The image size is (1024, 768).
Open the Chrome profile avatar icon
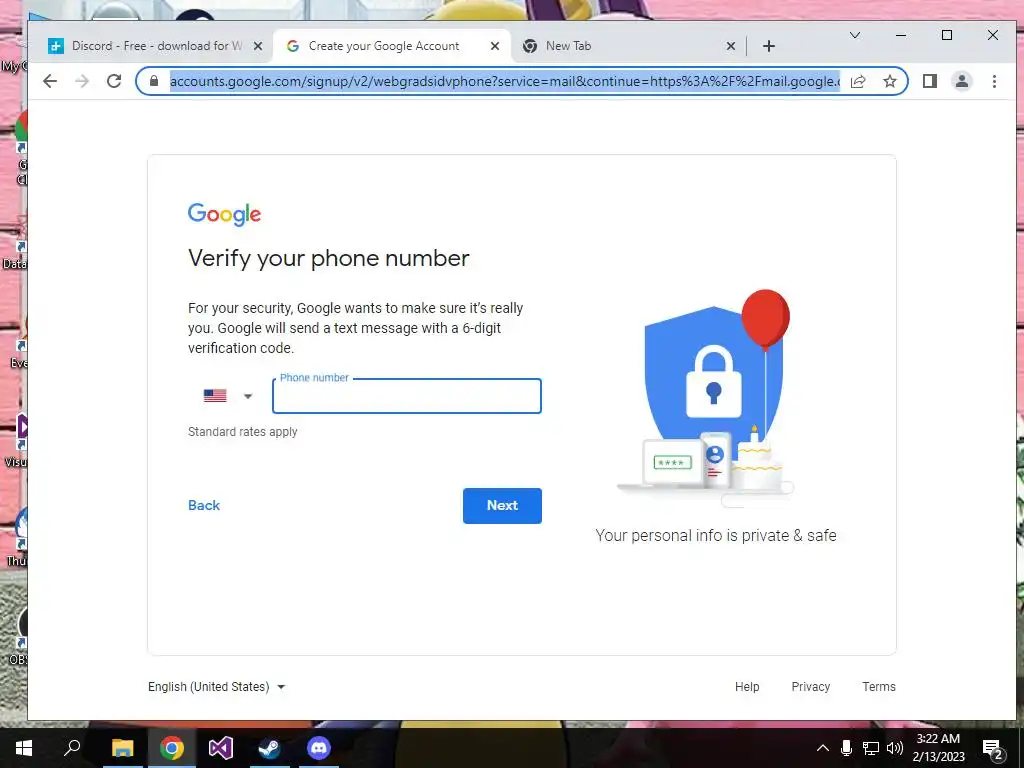point(962,81)
